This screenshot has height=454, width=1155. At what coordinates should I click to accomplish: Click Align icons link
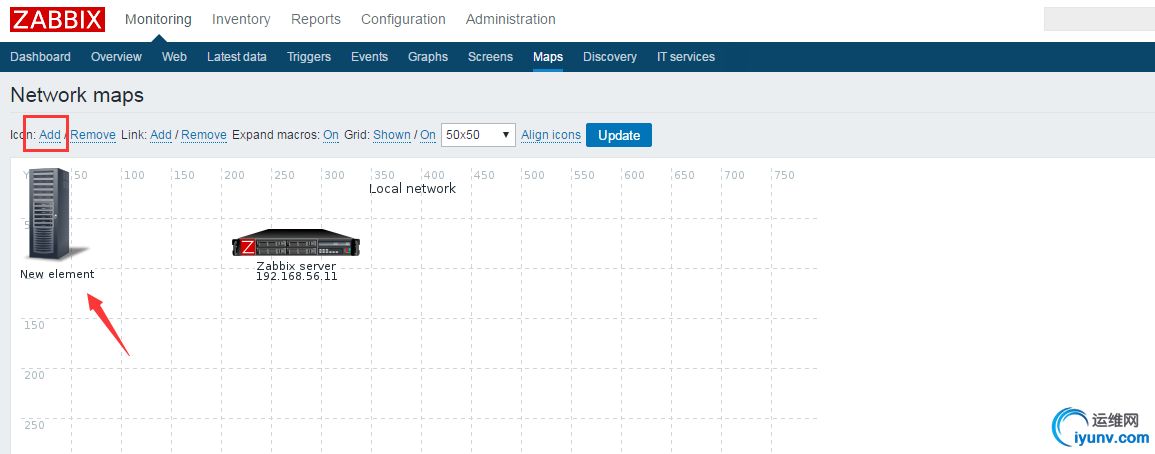[x=551, y=135]
